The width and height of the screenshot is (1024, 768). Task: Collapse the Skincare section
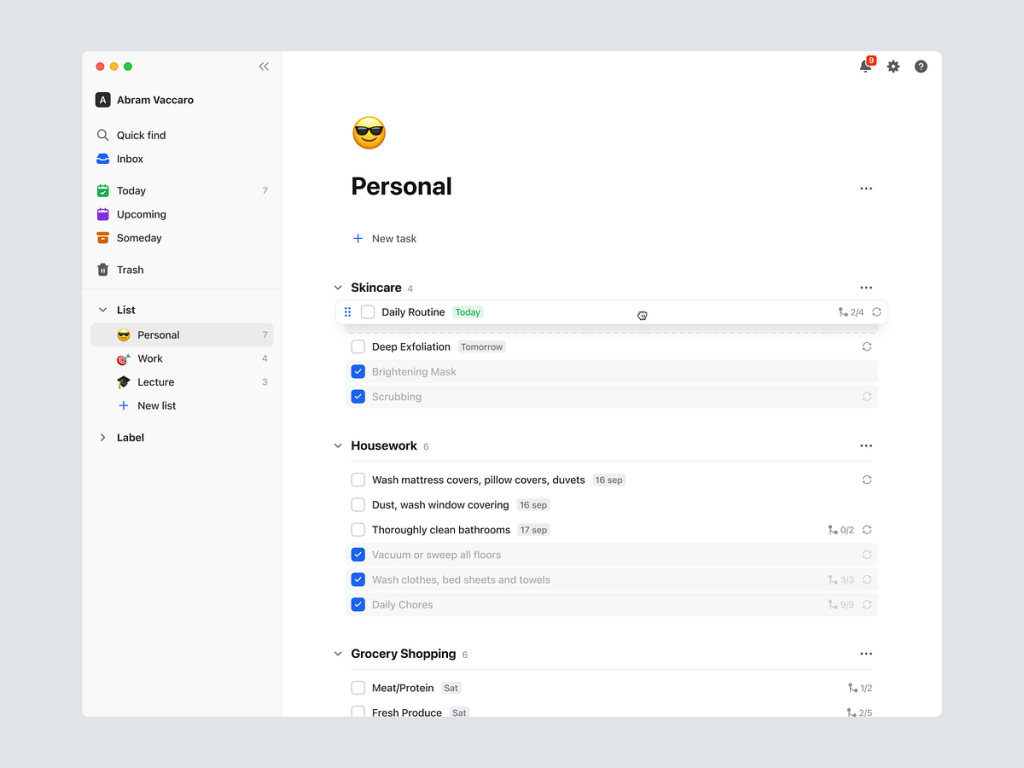[x=338, y=288]
